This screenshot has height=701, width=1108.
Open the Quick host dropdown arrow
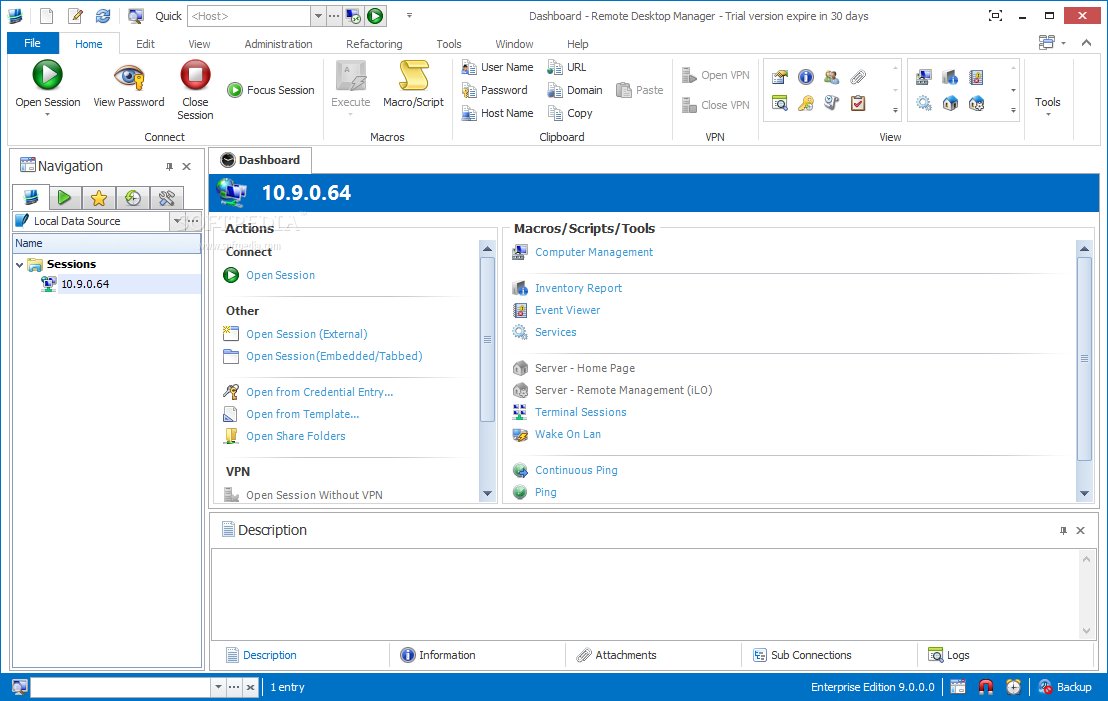coord(318,16)
